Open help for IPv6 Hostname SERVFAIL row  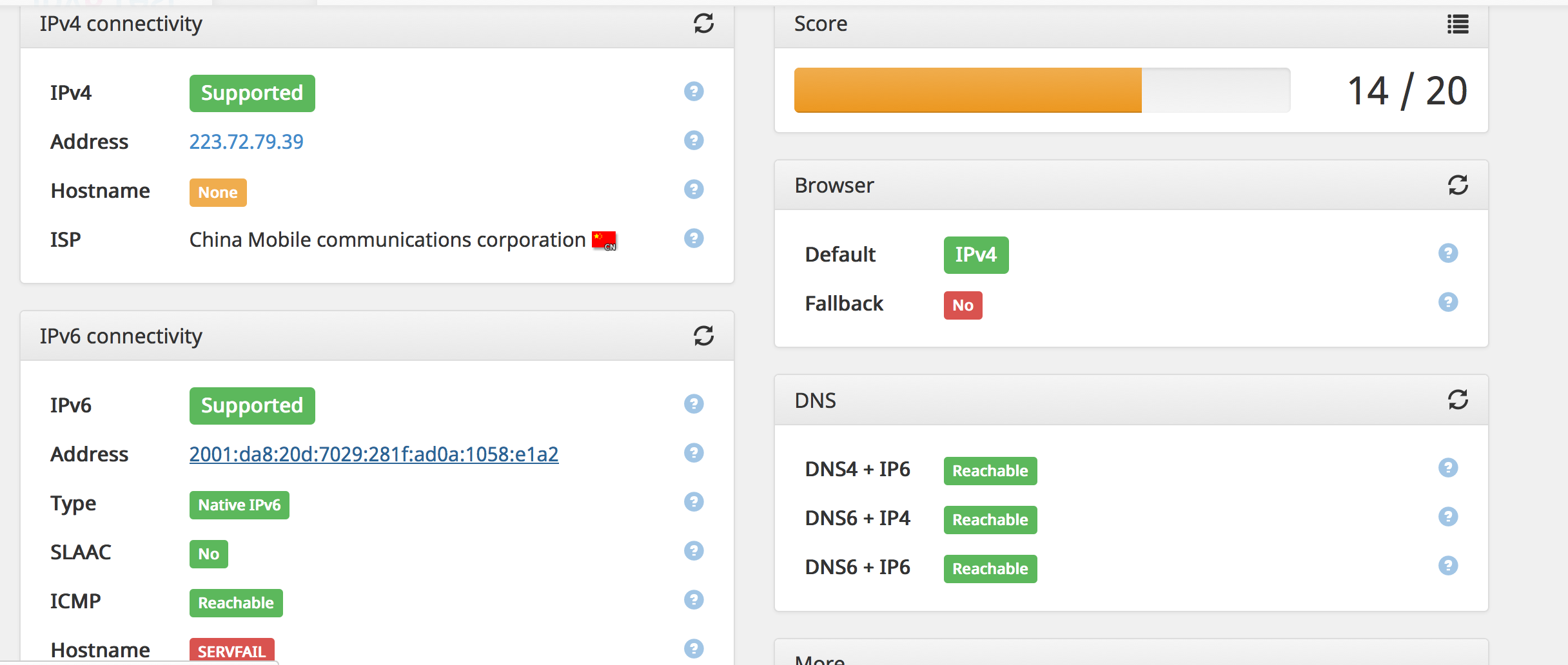(694, 649)
